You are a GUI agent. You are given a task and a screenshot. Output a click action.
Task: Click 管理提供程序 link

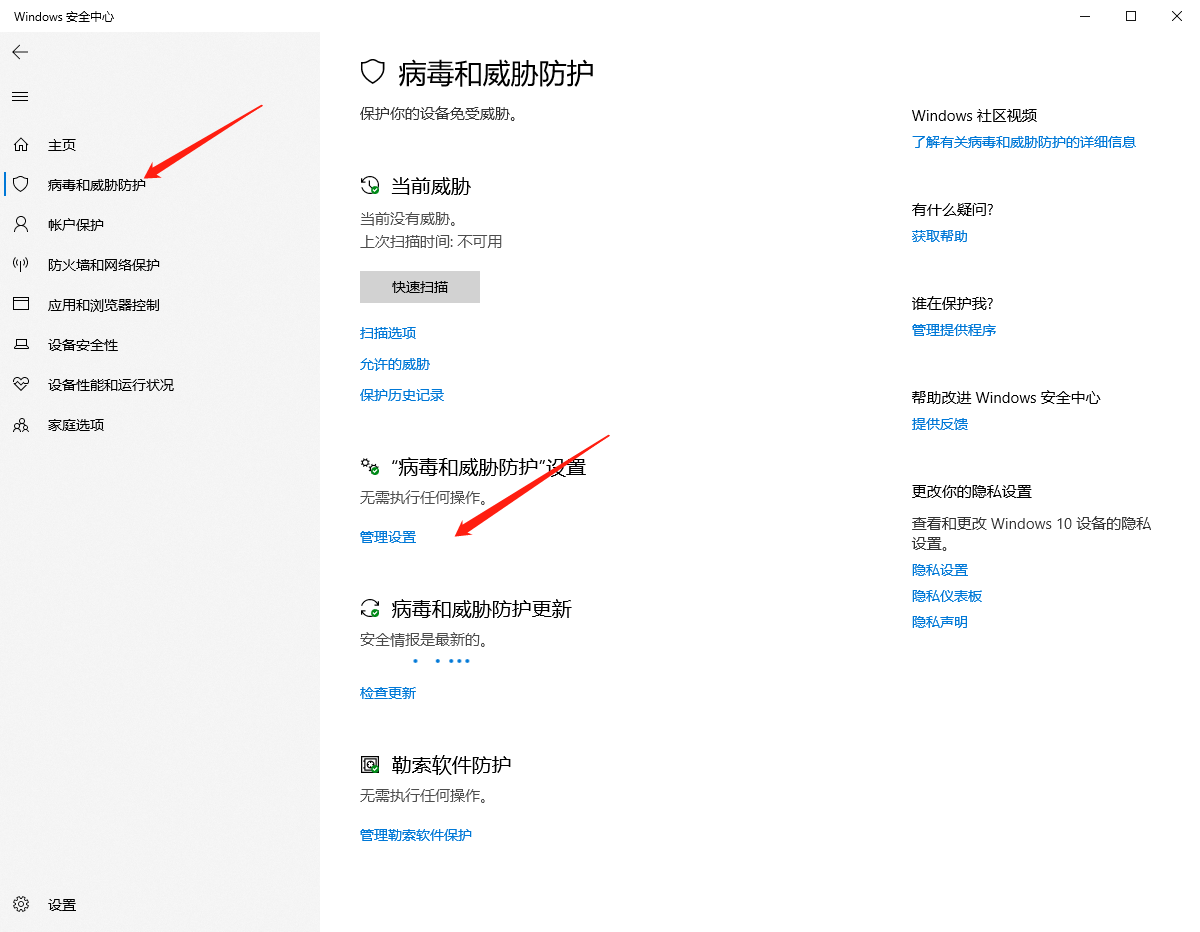coord(954,330)
